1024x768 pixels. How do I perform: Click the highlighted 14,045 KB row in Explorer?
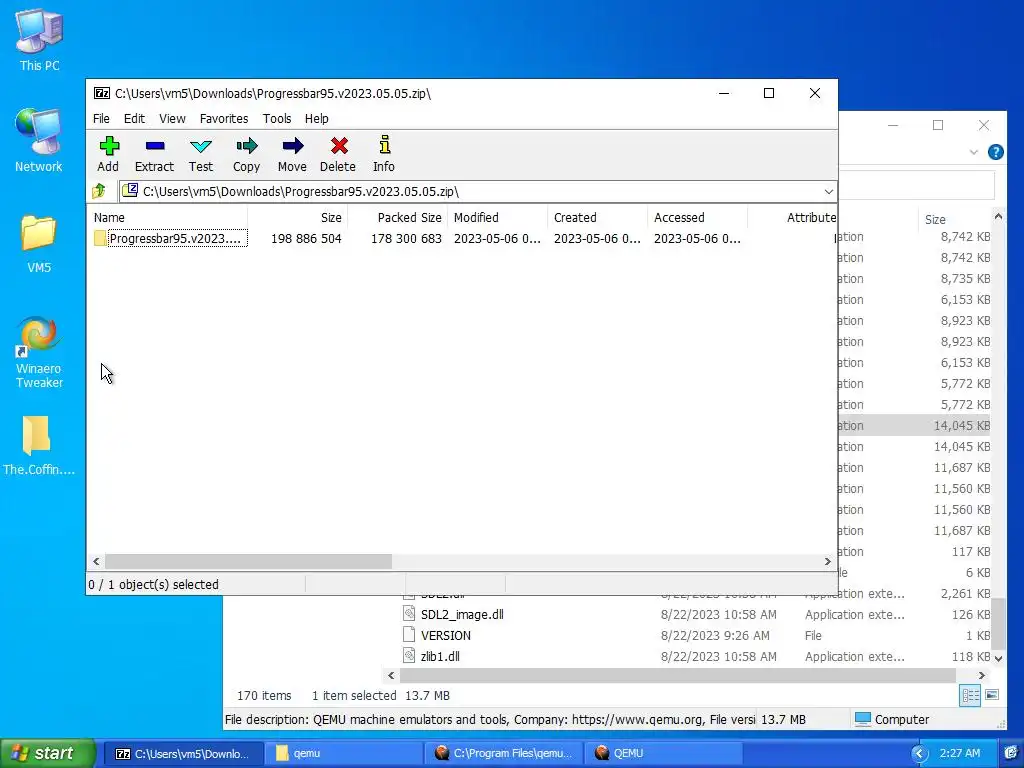tap(914, 425)
